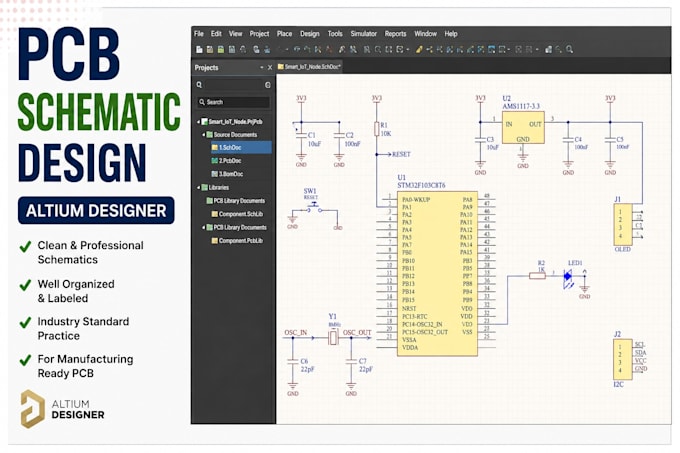
Task: Collapse the Source Documents tree arrow
Action: point(203,135)
